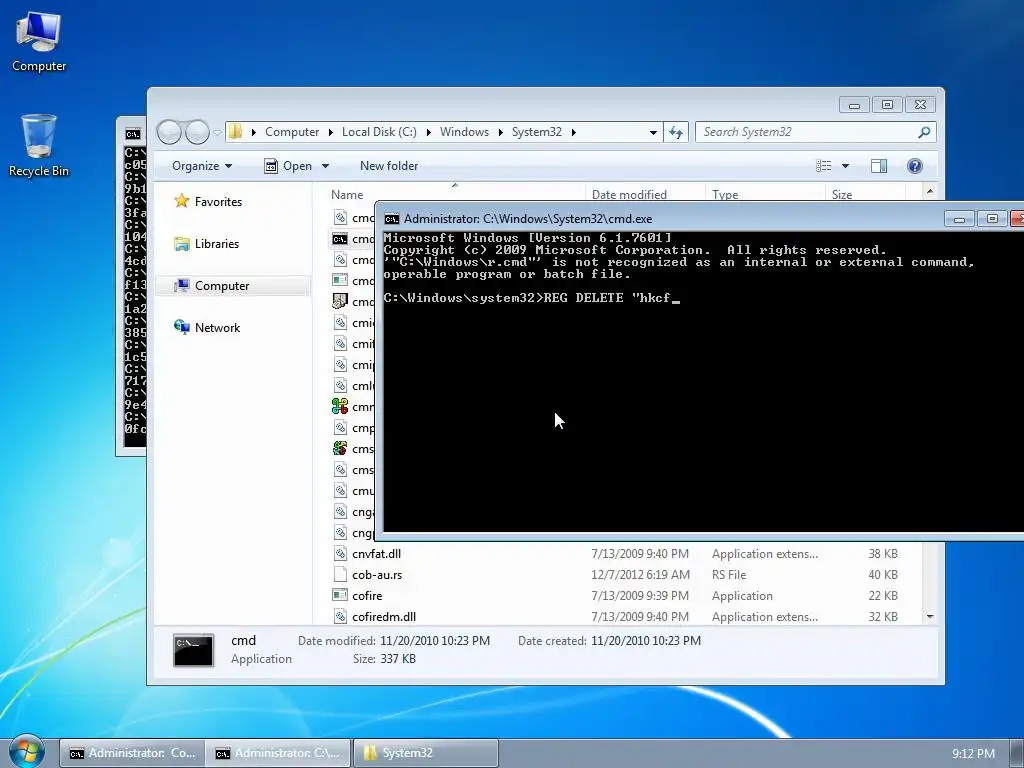Expand view options dropdown arrow

click(845, 166)
